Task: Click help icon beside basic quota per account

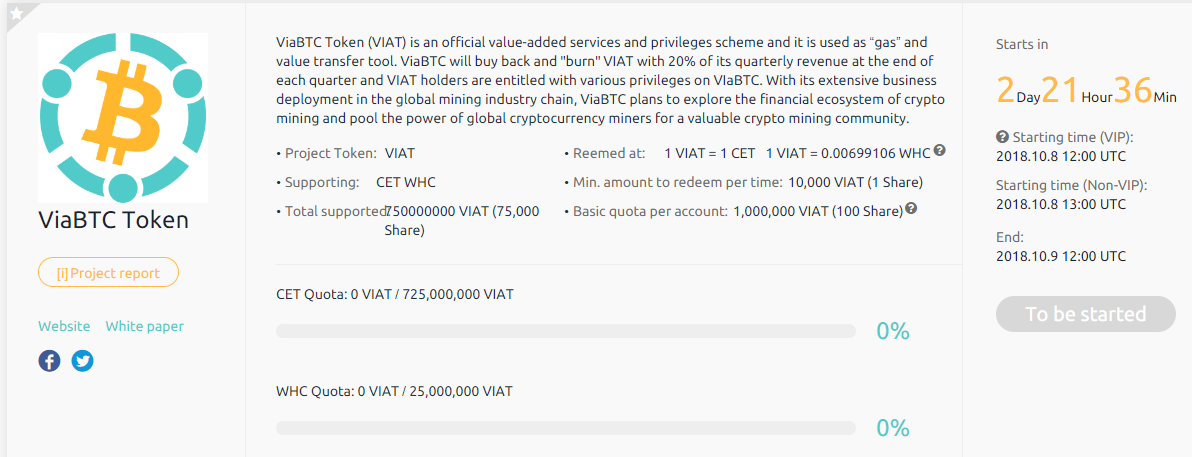Action: (x=911, y=210)
